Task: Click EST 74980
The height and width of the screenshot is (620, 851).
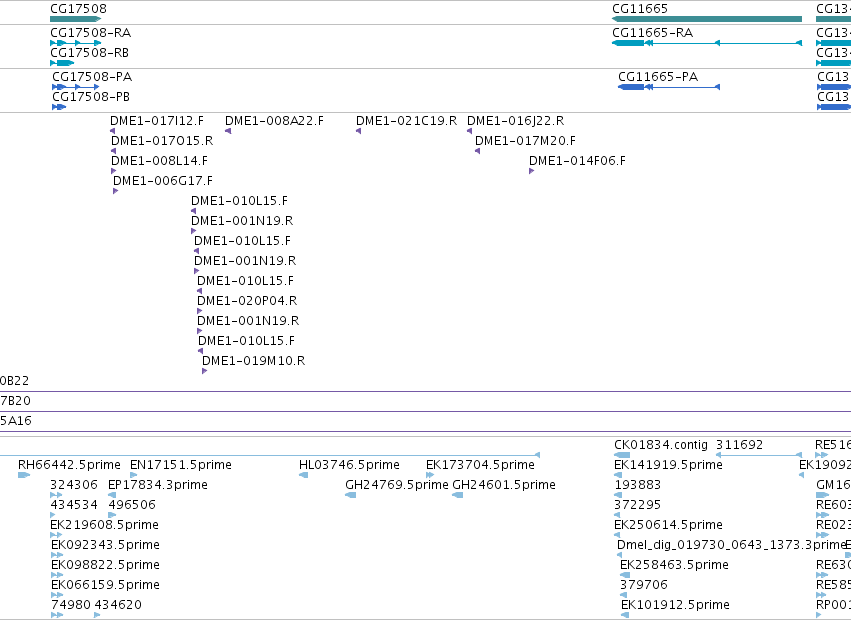Action: point(71,605)
